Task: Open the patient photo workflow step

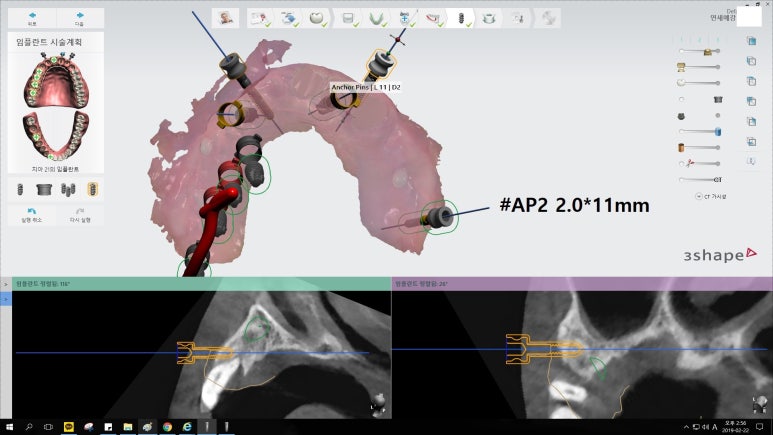Action: (x=227, y=18)
